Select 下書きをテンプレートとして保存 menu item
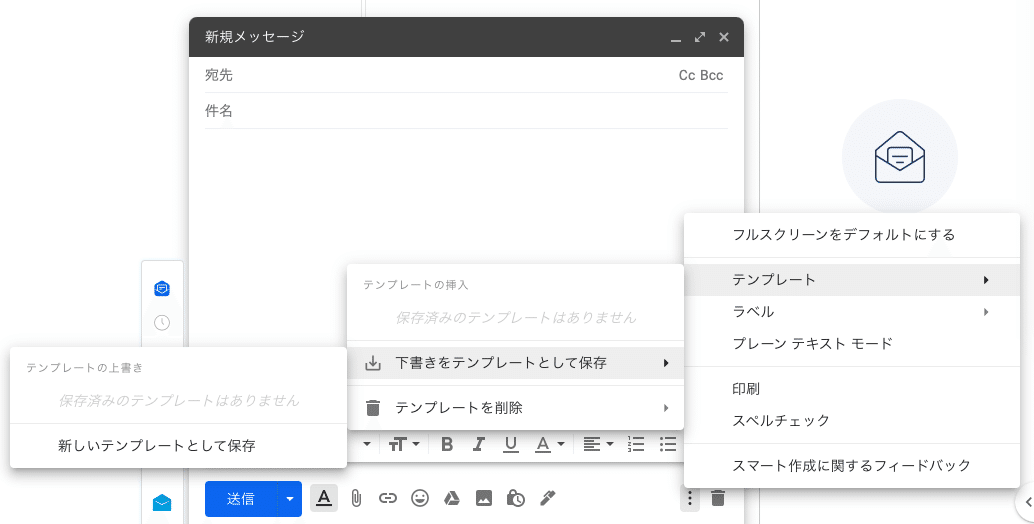 [516, 363]
